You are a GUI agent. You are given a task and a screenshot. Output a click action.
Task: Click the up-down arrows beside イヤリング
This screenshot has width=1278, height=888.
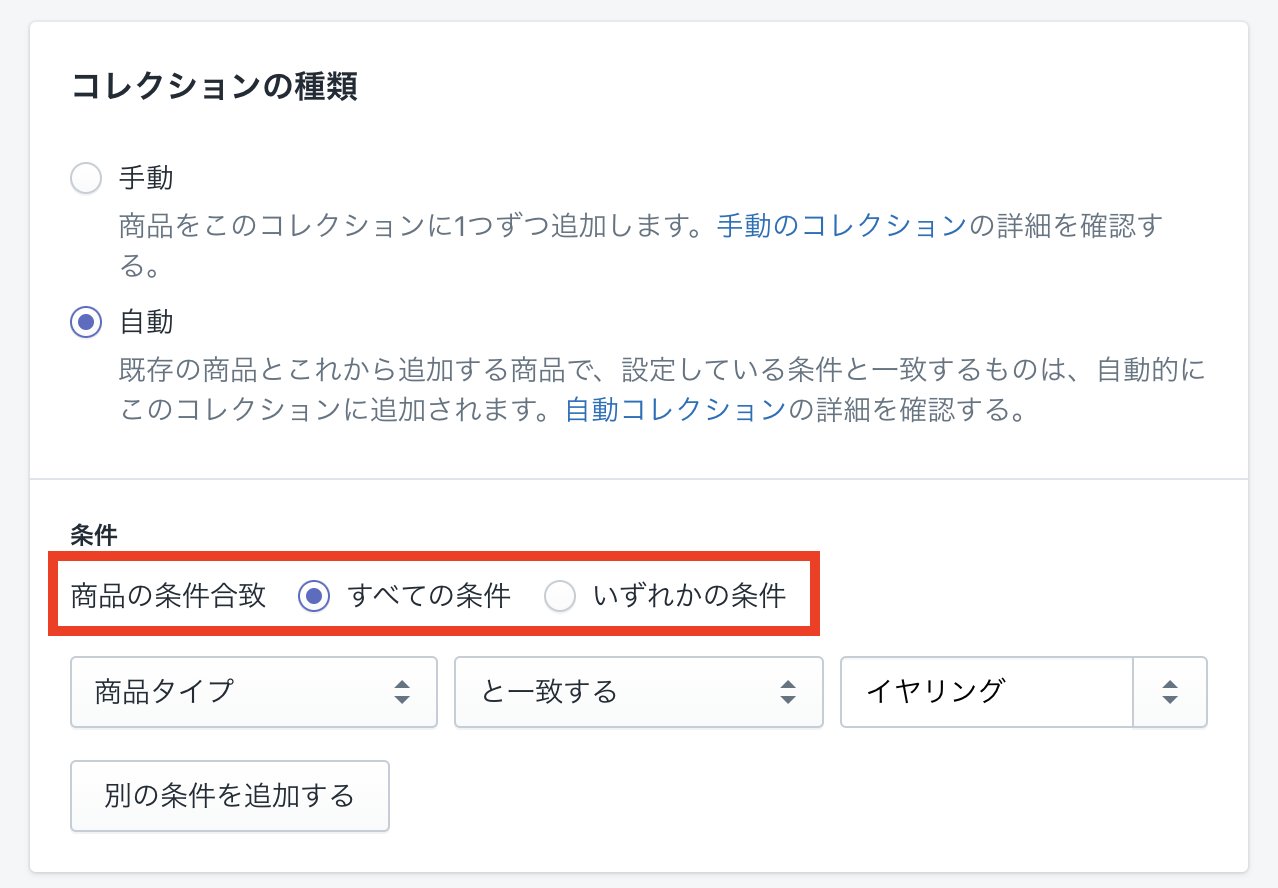[1170, 691]
